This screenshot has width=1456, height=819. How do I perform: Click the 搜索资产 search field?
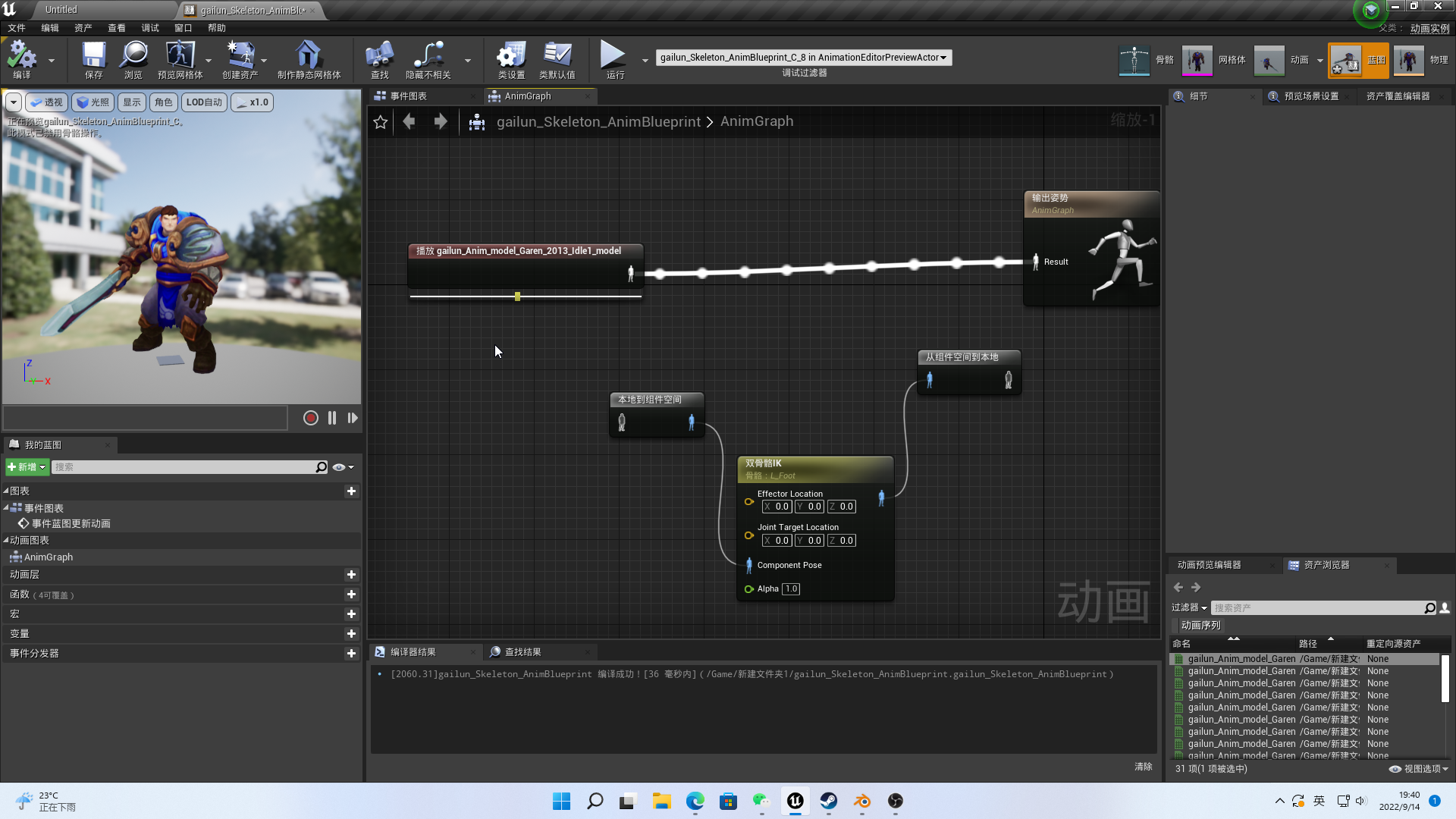coord(1317,608)
